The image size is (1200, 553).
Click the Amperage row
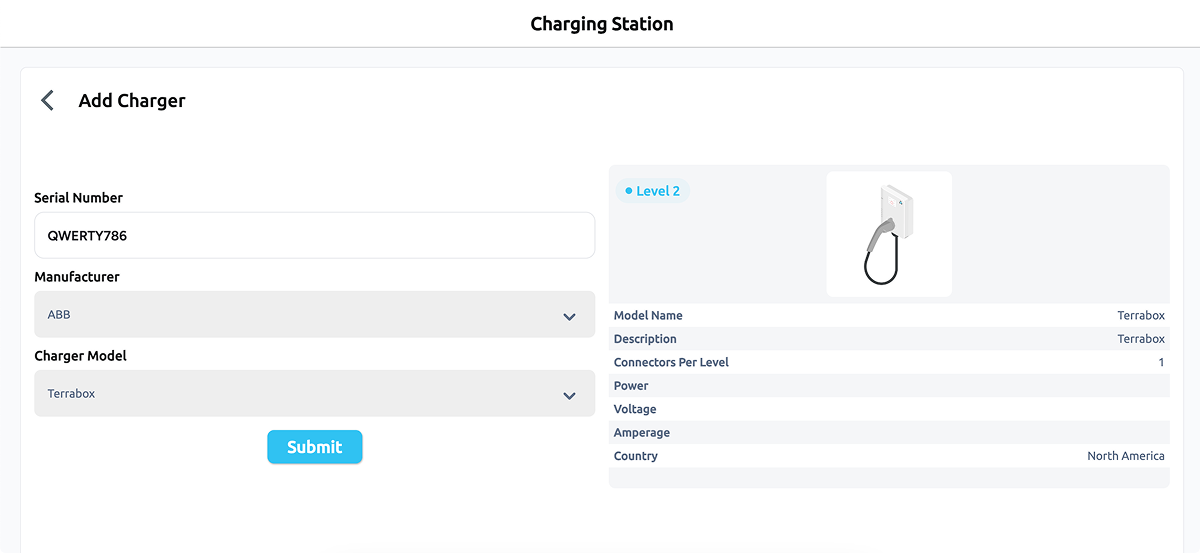pyautogui.click(x=888, y=433)
